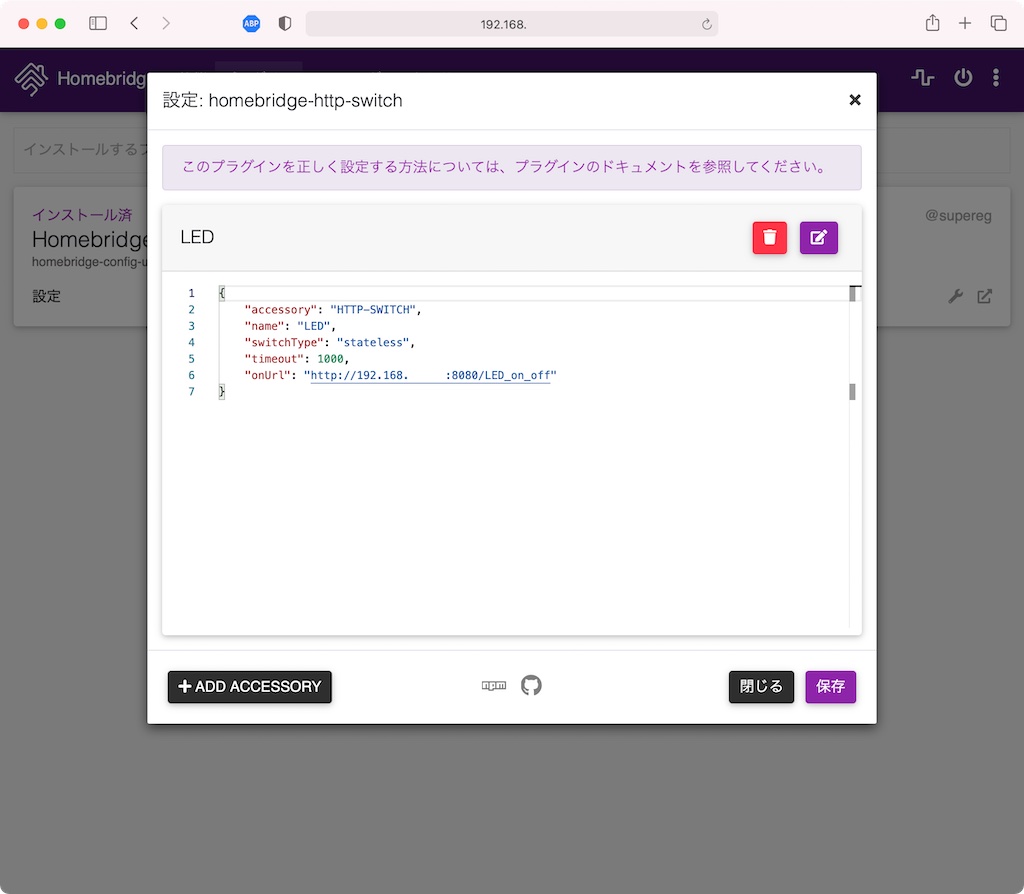Image resolution: width=1024 pixels, height=894 pixels.
Task: Open the plugin's external link icon
Action: coord(985,296)
